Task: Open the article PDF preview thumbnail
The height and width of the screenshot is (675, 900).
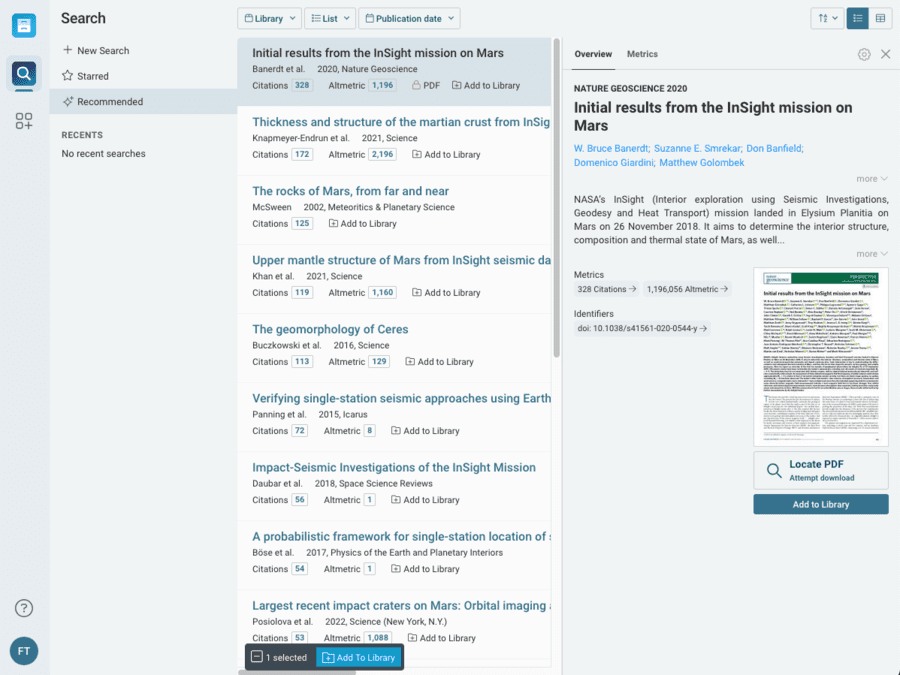Action: [820, 356]
